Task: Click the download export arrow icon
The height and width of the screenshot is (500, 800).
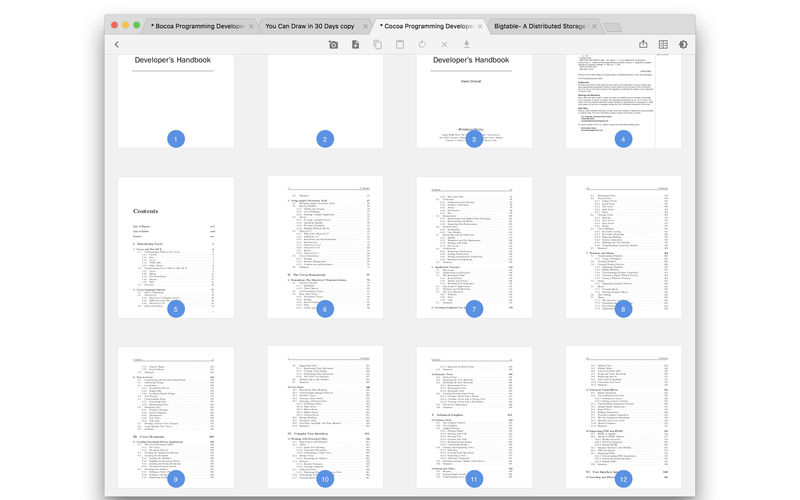Action: click(466, 44)
